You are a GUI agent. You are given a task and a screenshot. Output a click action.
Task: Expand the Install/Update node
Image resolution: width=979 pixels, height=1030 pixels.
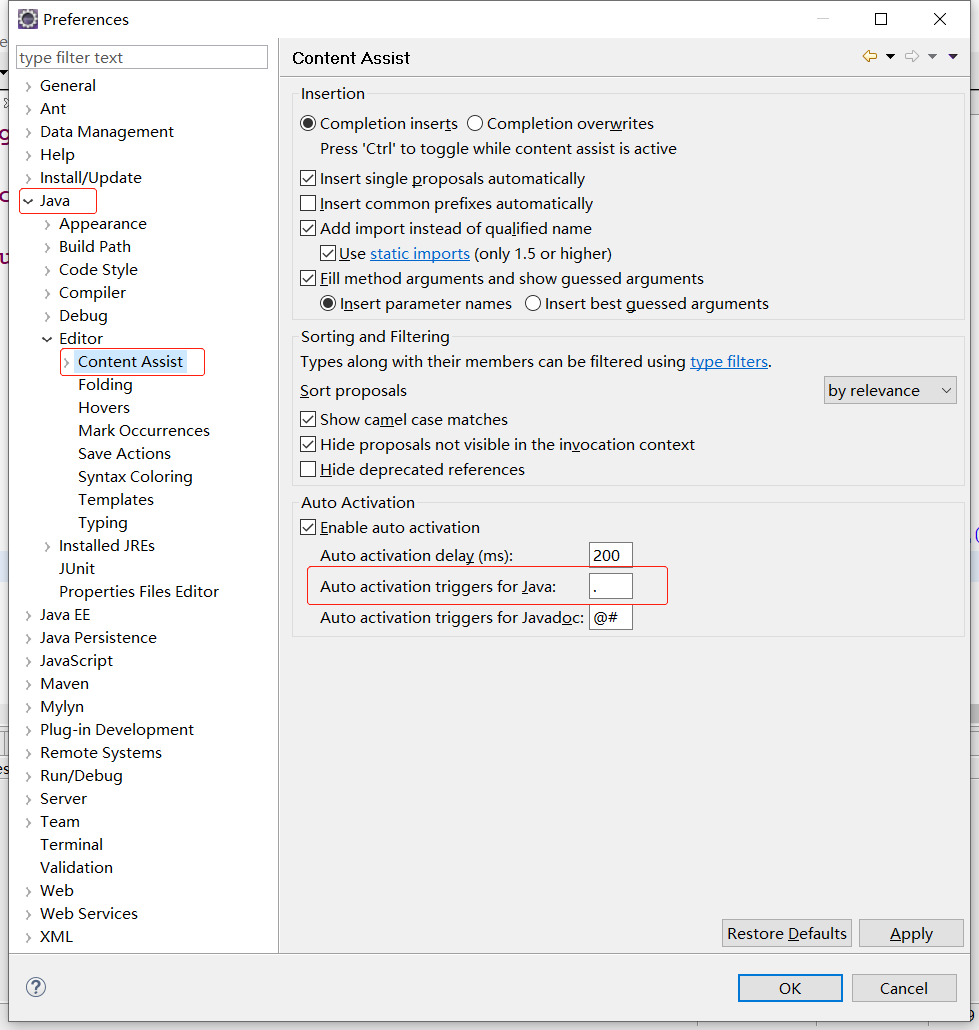click(x=28, y=178)
